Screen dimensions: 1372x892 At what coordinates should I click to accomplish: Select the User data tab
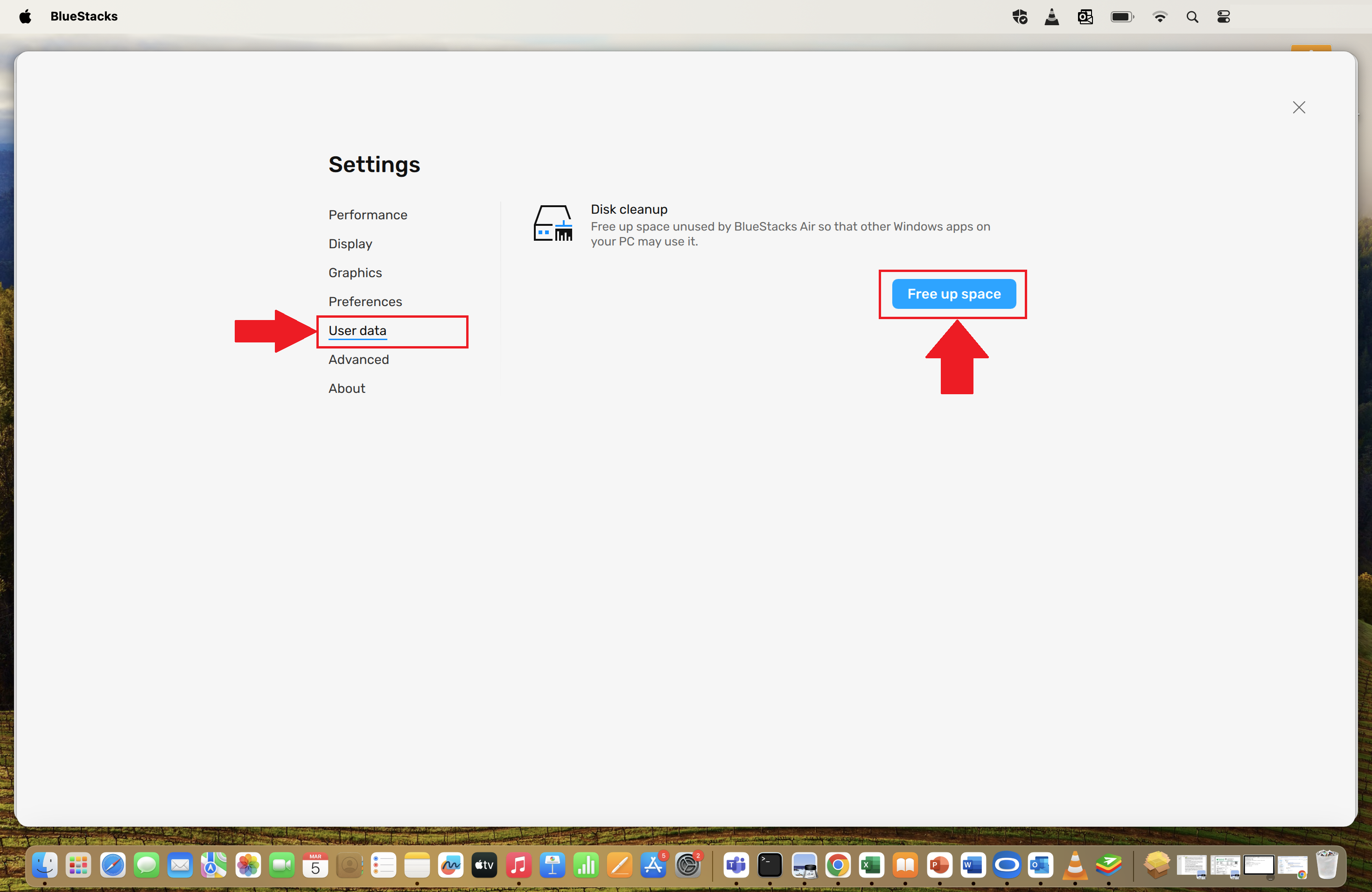[357, 331]
